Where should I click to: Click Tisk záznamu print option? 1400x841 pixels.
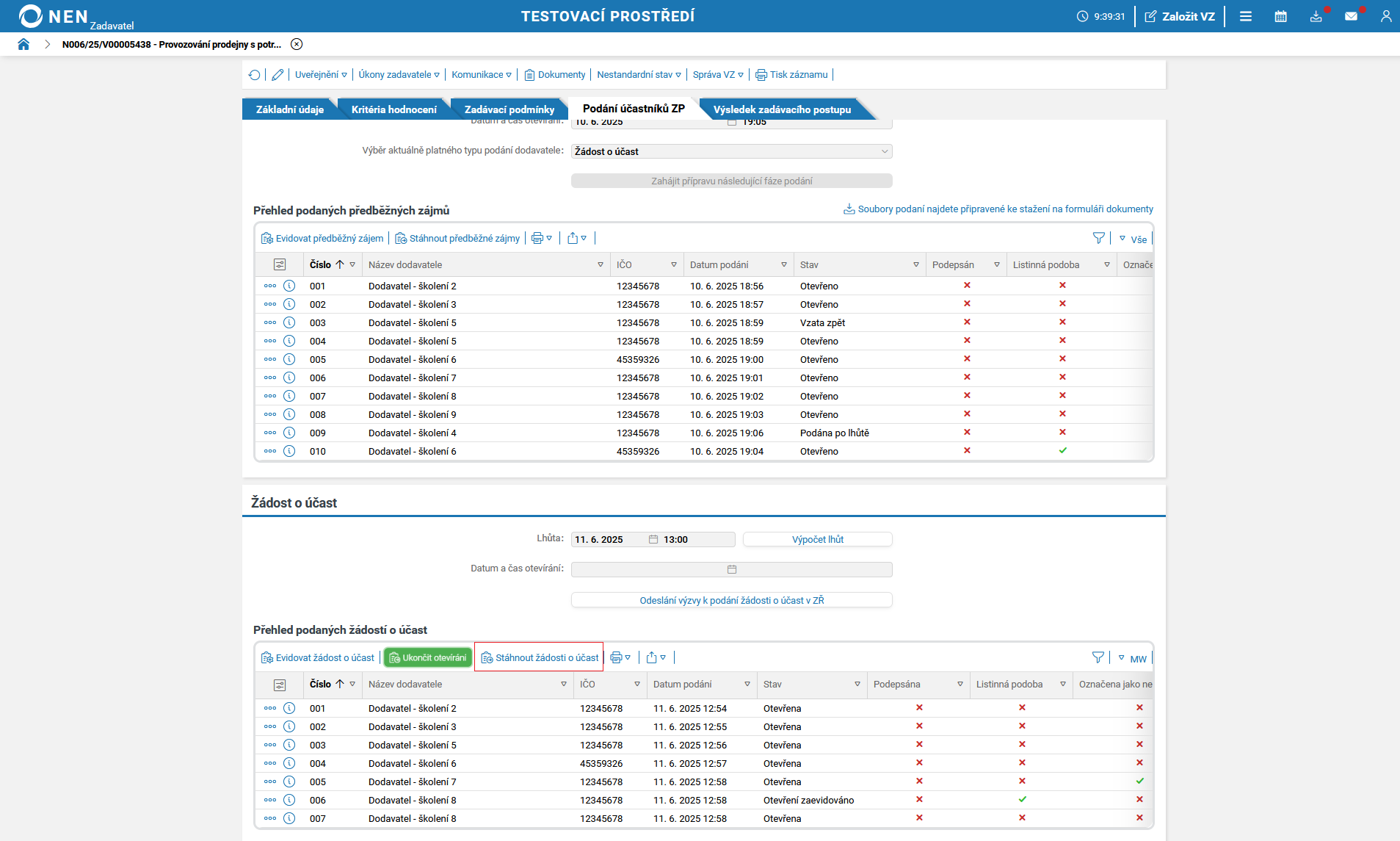tap(792, 75)
